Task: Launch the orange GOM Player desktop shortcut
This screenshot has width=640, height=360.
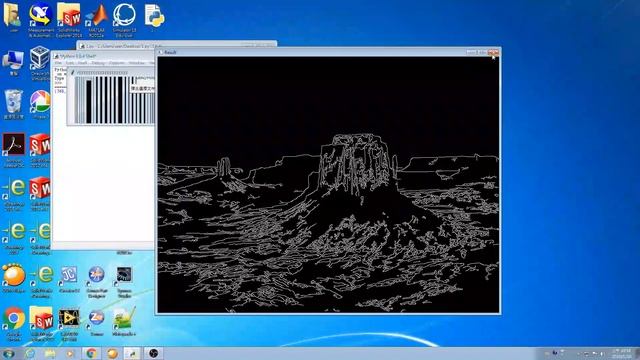Action: coord(13,278)
